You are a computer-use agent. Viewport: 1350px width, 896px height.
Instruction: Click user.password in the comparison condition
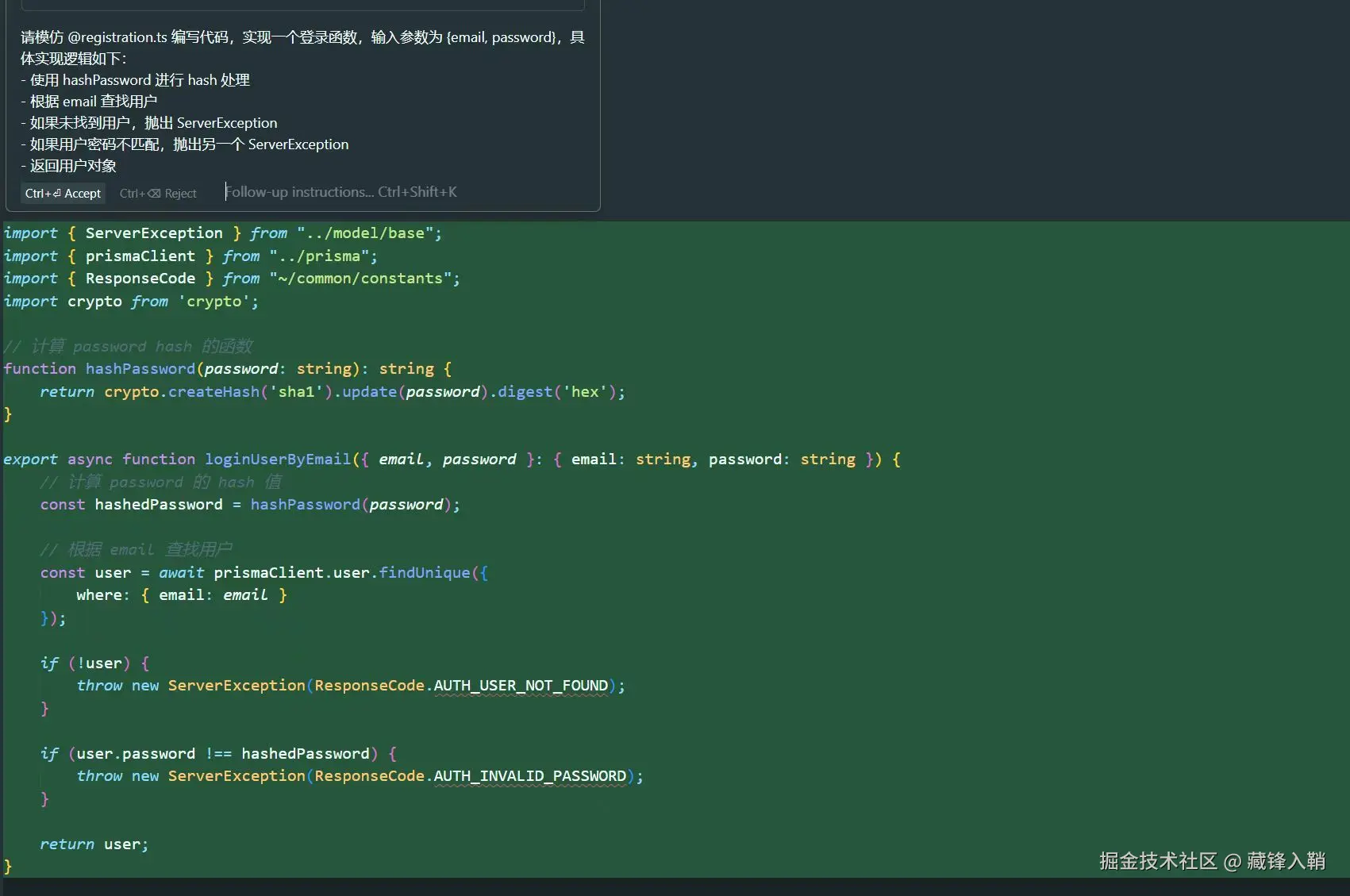click(x=136, y=753)
